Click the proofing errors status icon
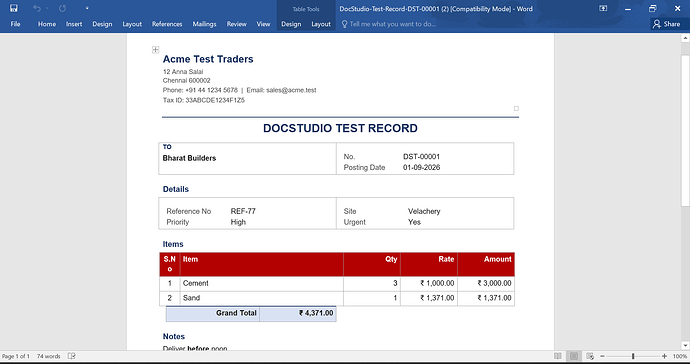Screen dimensions: 690x364 pos(72,356)
